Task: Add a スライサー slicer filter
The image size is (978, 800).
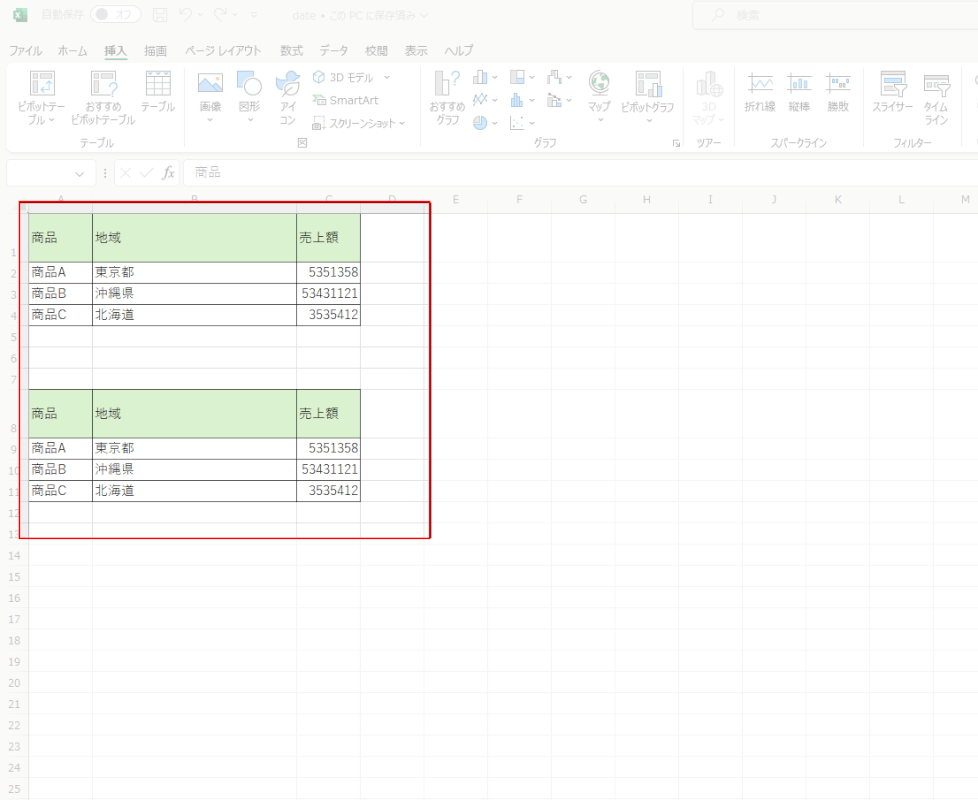Action: tap(893, 92)
